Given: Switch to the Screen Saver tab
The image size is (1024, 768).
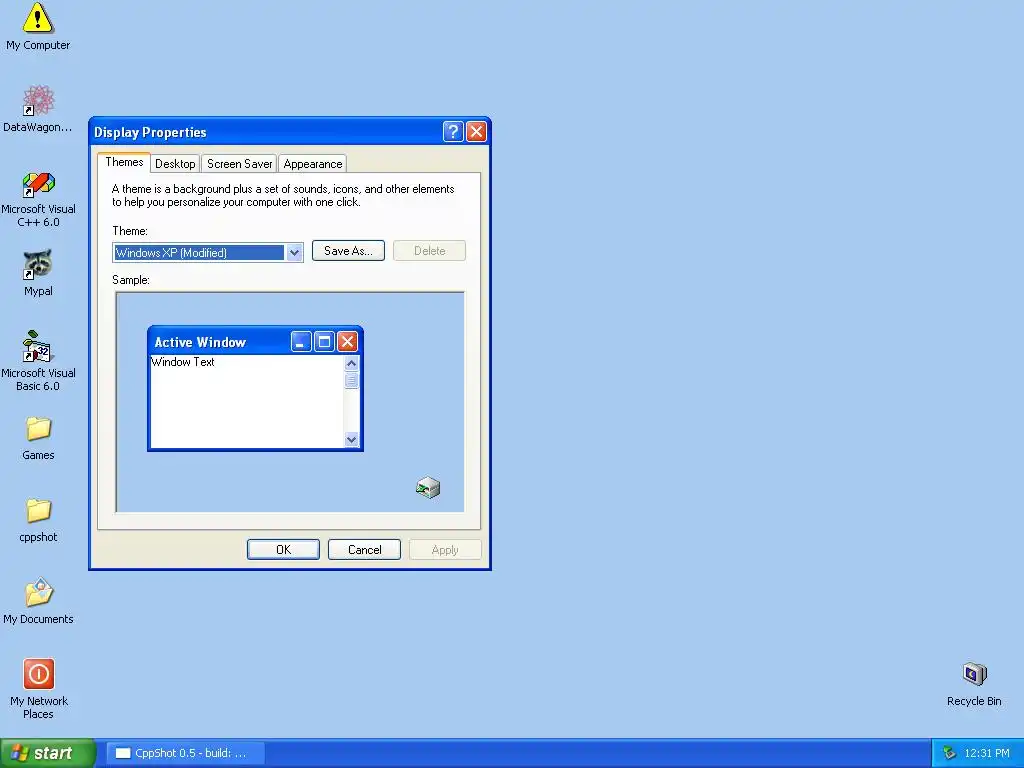Looking at the screenshot, I should (240, 164).
